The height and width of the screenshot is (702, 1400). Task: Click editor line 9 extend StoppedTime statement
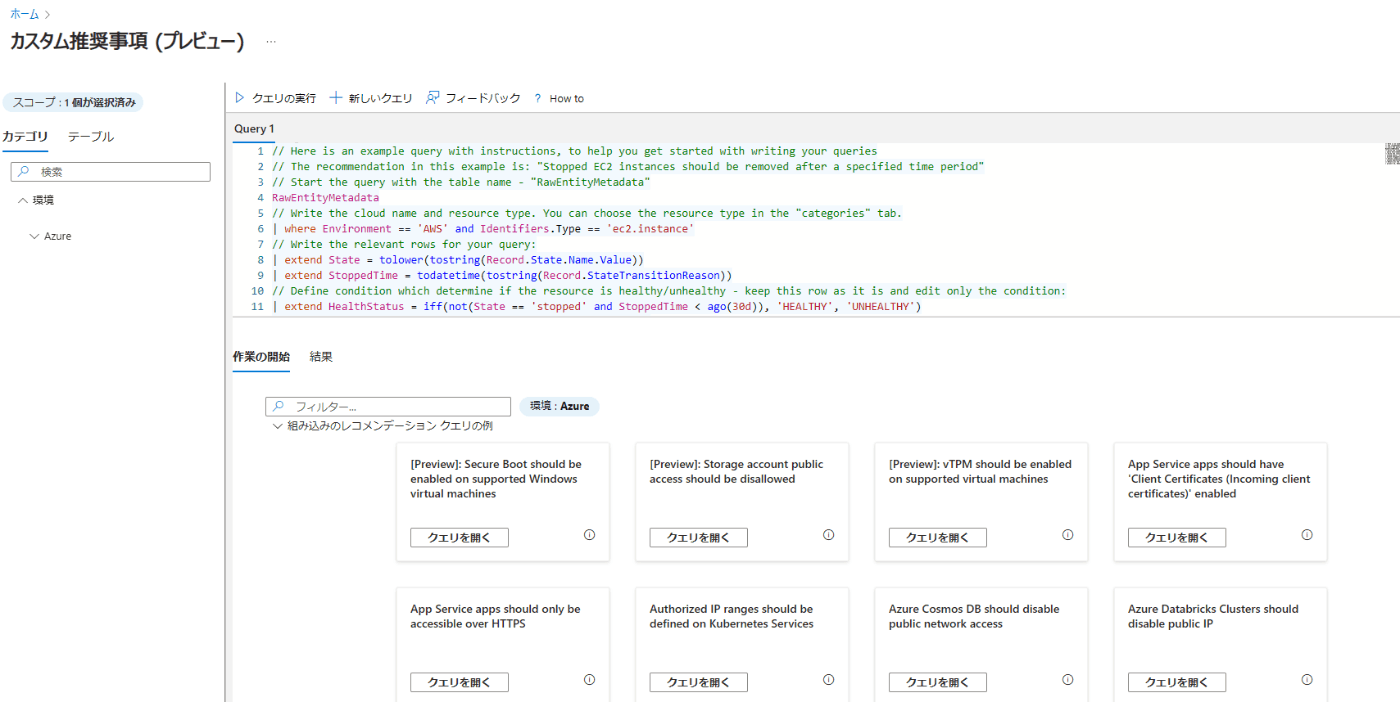pos(502,275)
